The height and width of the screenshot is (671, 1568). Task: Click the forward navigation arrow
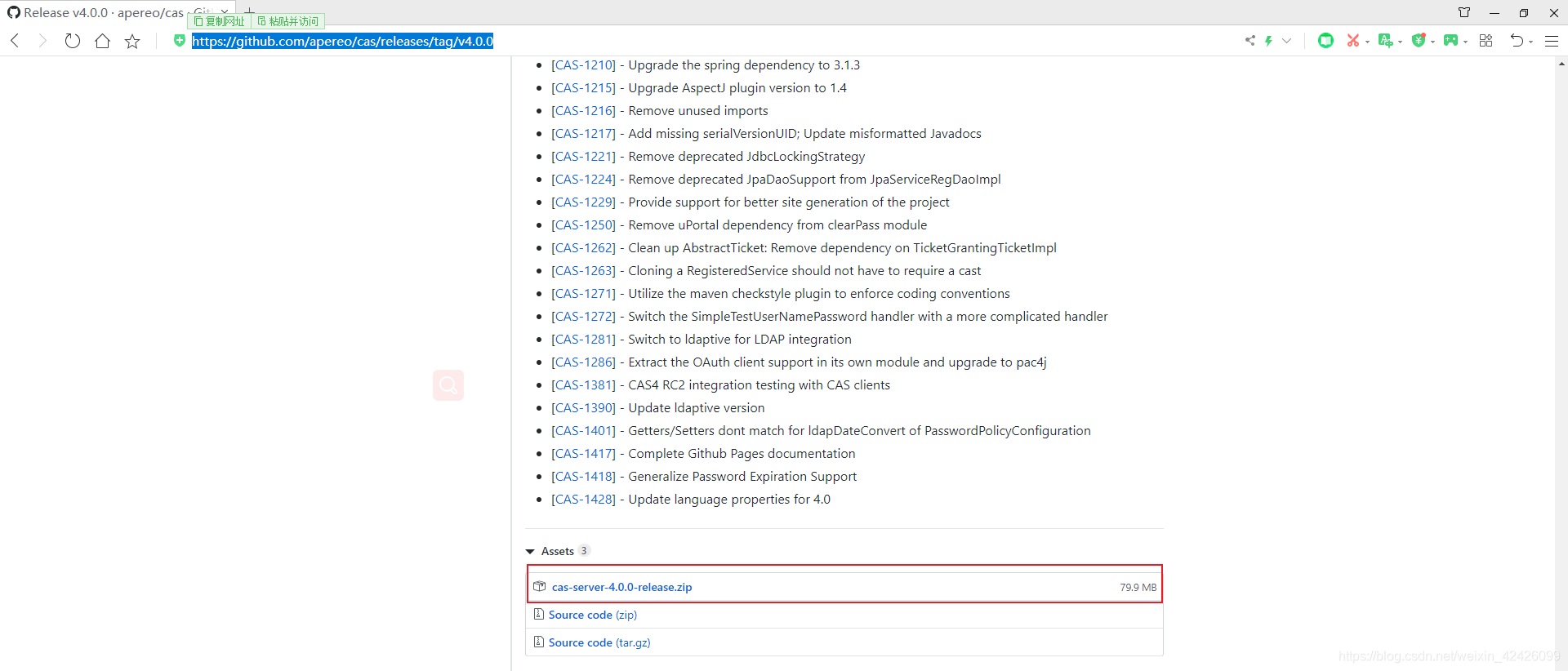[42, 41]
